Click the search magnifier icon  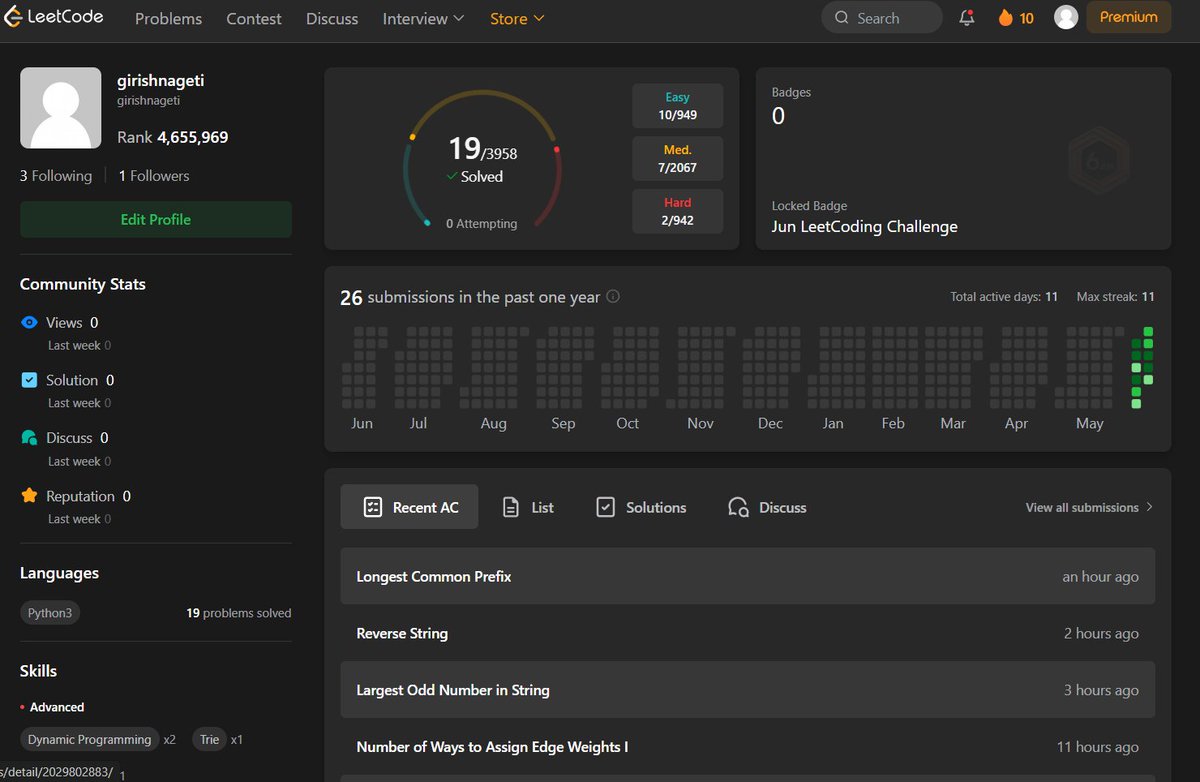[x=841, y=18]
